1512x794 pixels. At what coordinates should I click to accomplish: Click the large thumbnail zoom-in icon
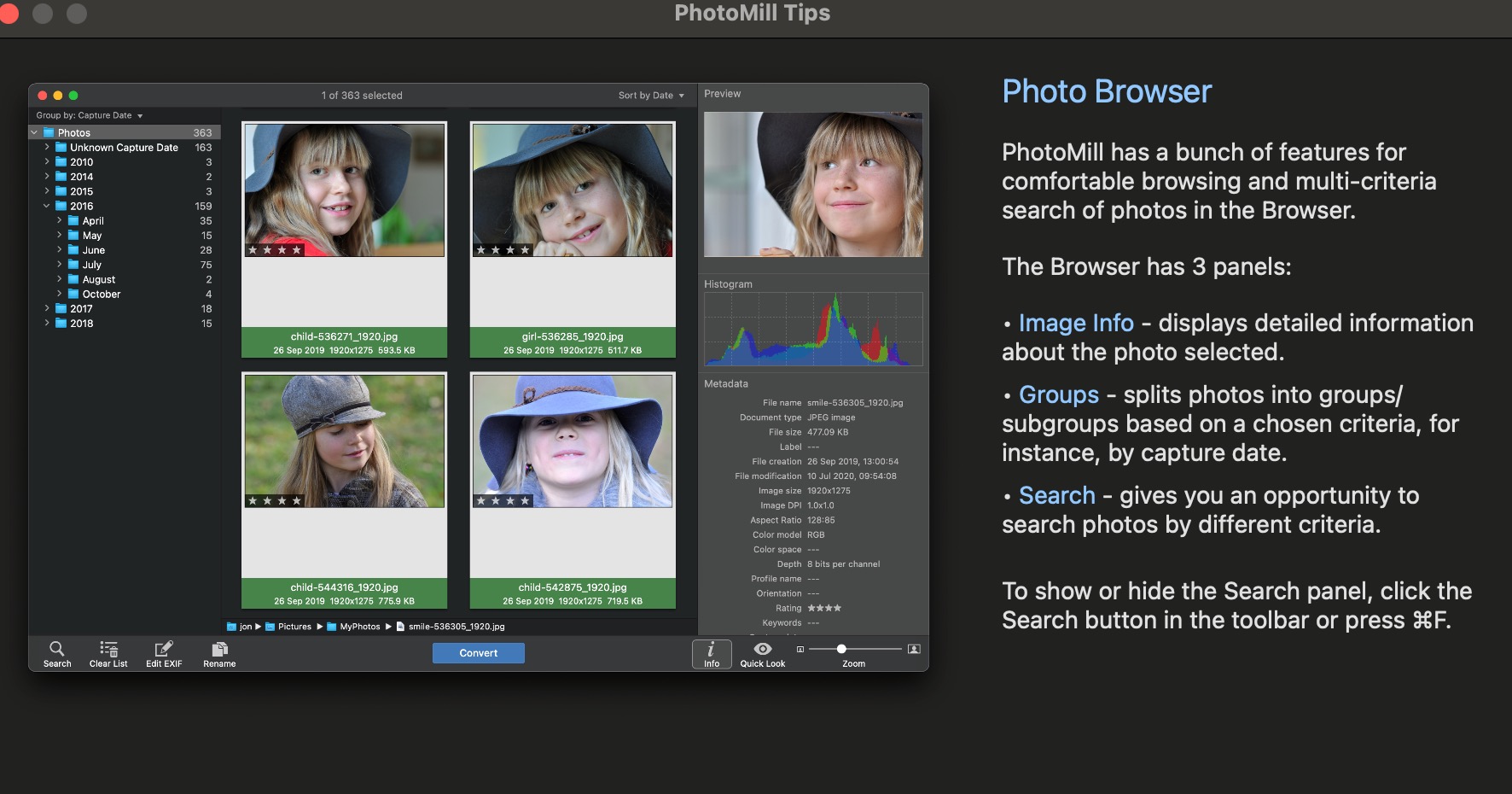pos(914,650)
